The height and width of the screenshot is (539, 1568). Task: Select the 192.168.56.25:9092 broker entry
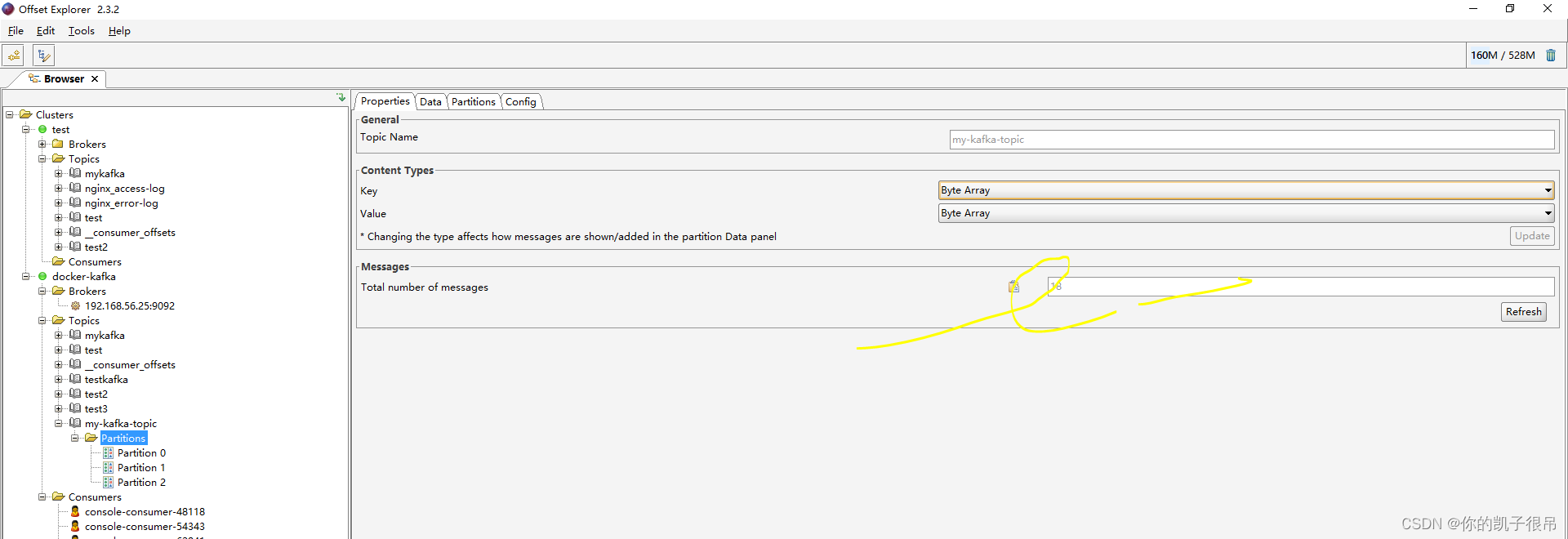(130, 306)
